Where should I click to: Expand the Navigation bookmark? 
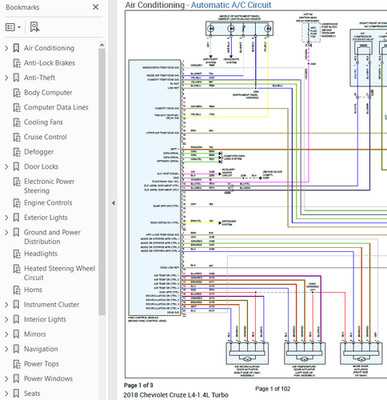click(6, 349)
